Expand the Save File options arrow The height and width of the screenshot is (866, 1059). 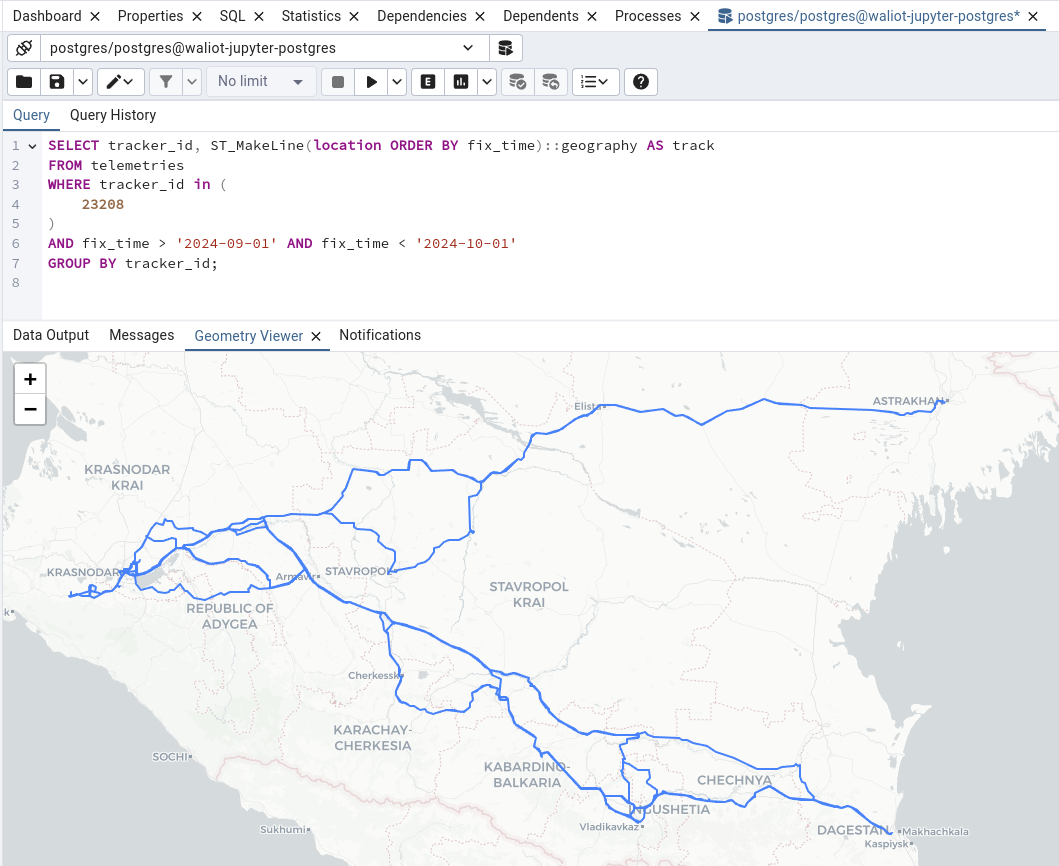pos(83,82)
